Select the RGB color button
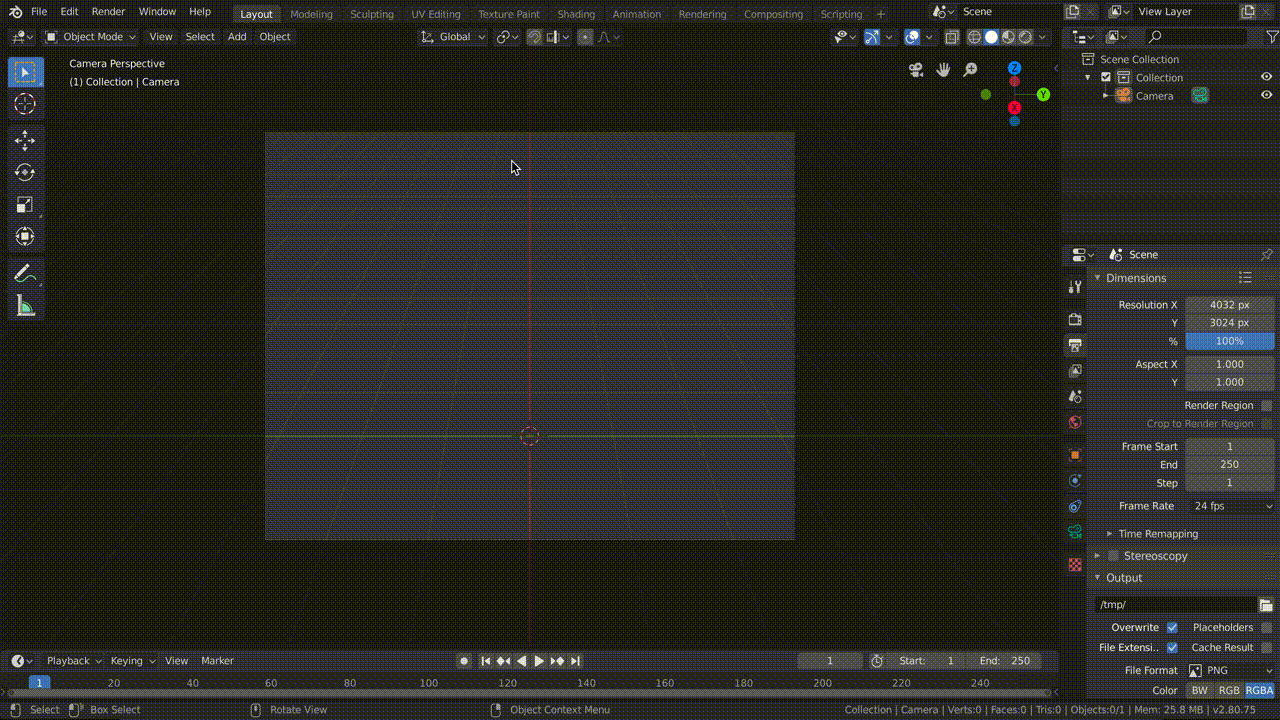The height and width of the screenshot is (720, 1280). click(x=1228, y=690)
